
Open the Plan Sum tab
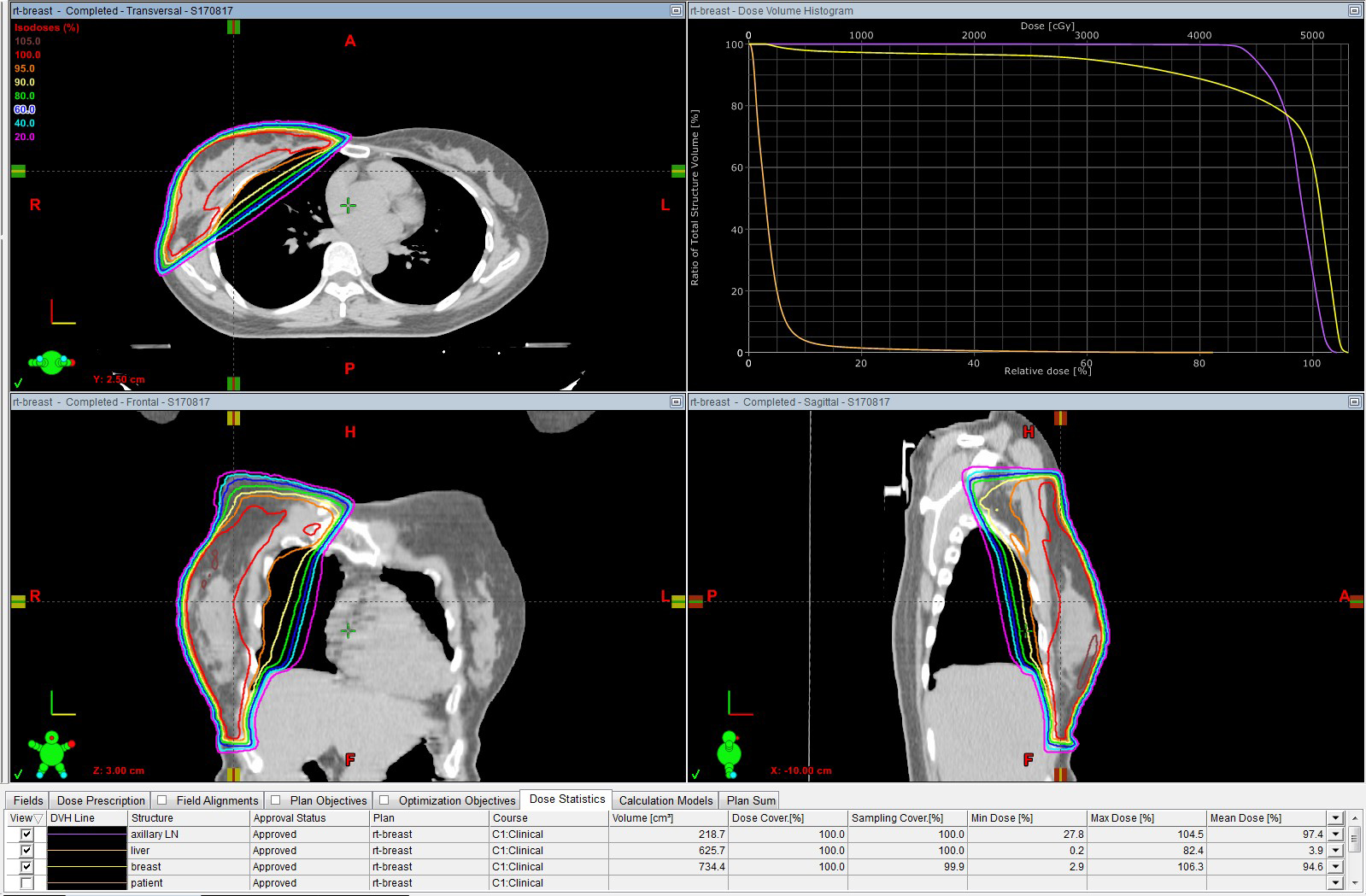point(751,800)
